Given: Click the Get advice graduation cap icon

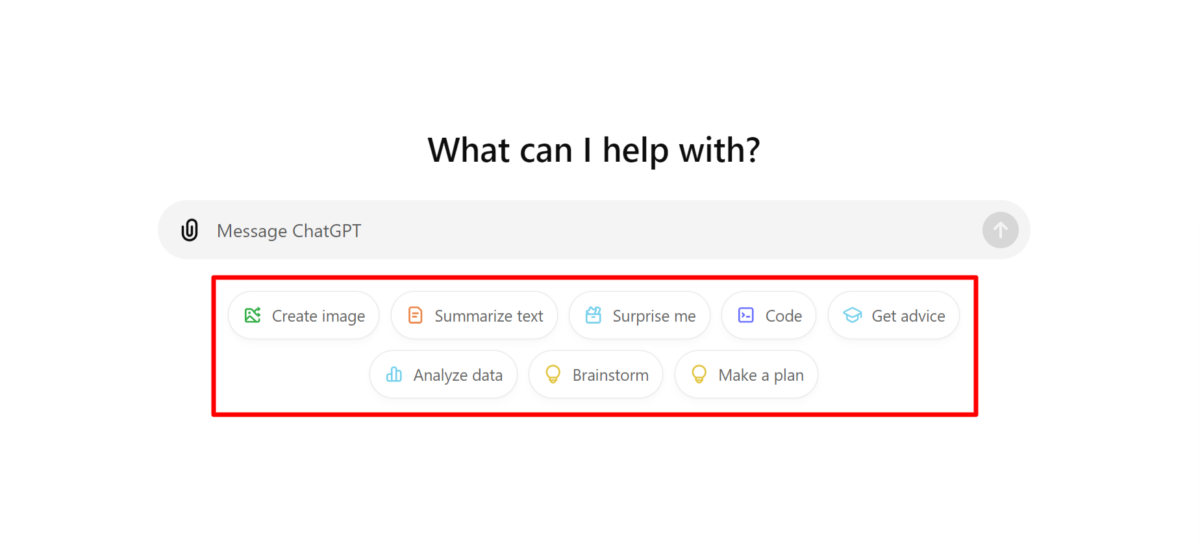Looking at the screenshot, I should [x=852, y=316].
